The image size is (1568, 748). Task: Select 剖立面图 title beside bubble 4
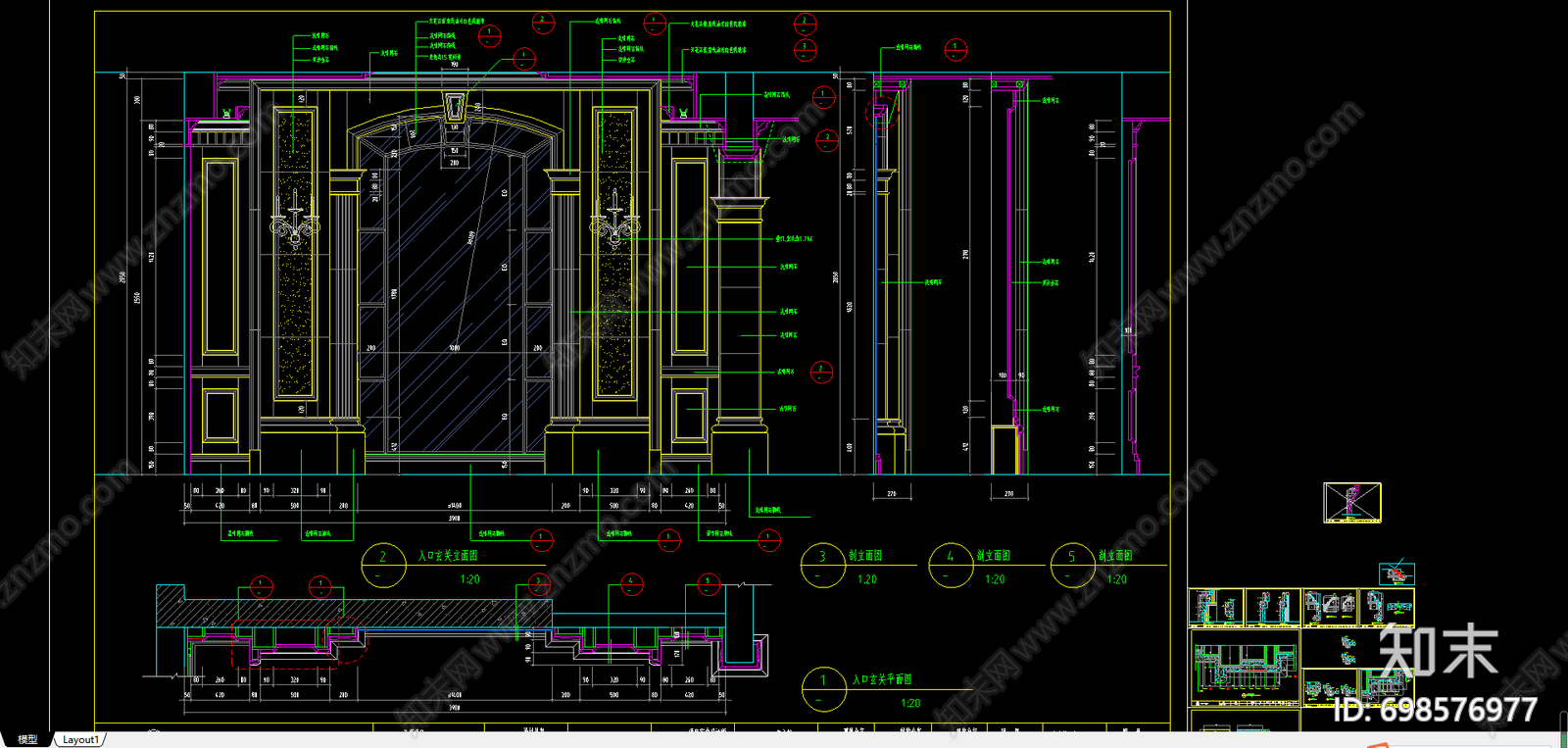click(x=993, y=556)
